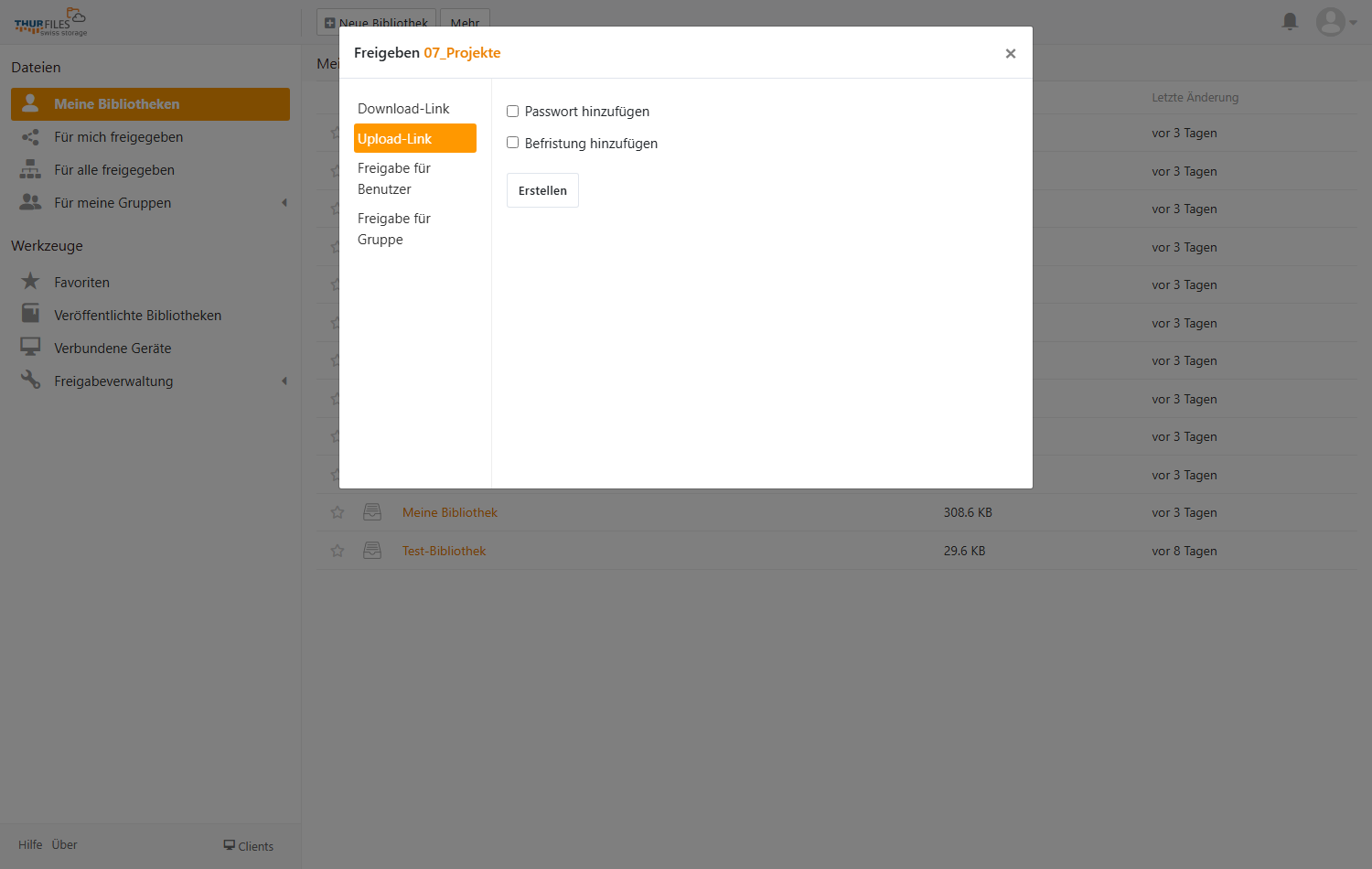Screen dimensions: 1372x869
Task: Open the notifications bell
Action: pos(1290,21)
